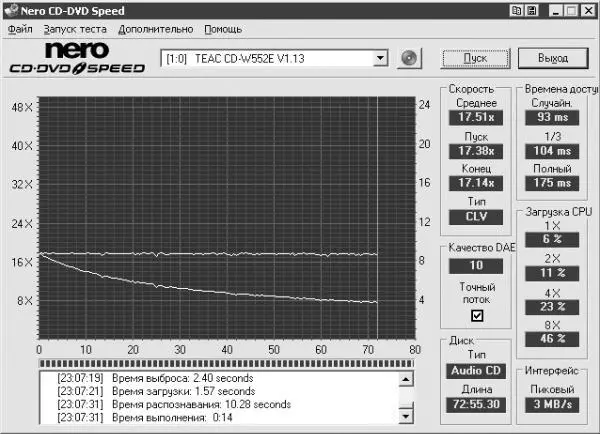Click the CLV type value
Viewport: 600px width, 434px height.
tap(476, 217)
